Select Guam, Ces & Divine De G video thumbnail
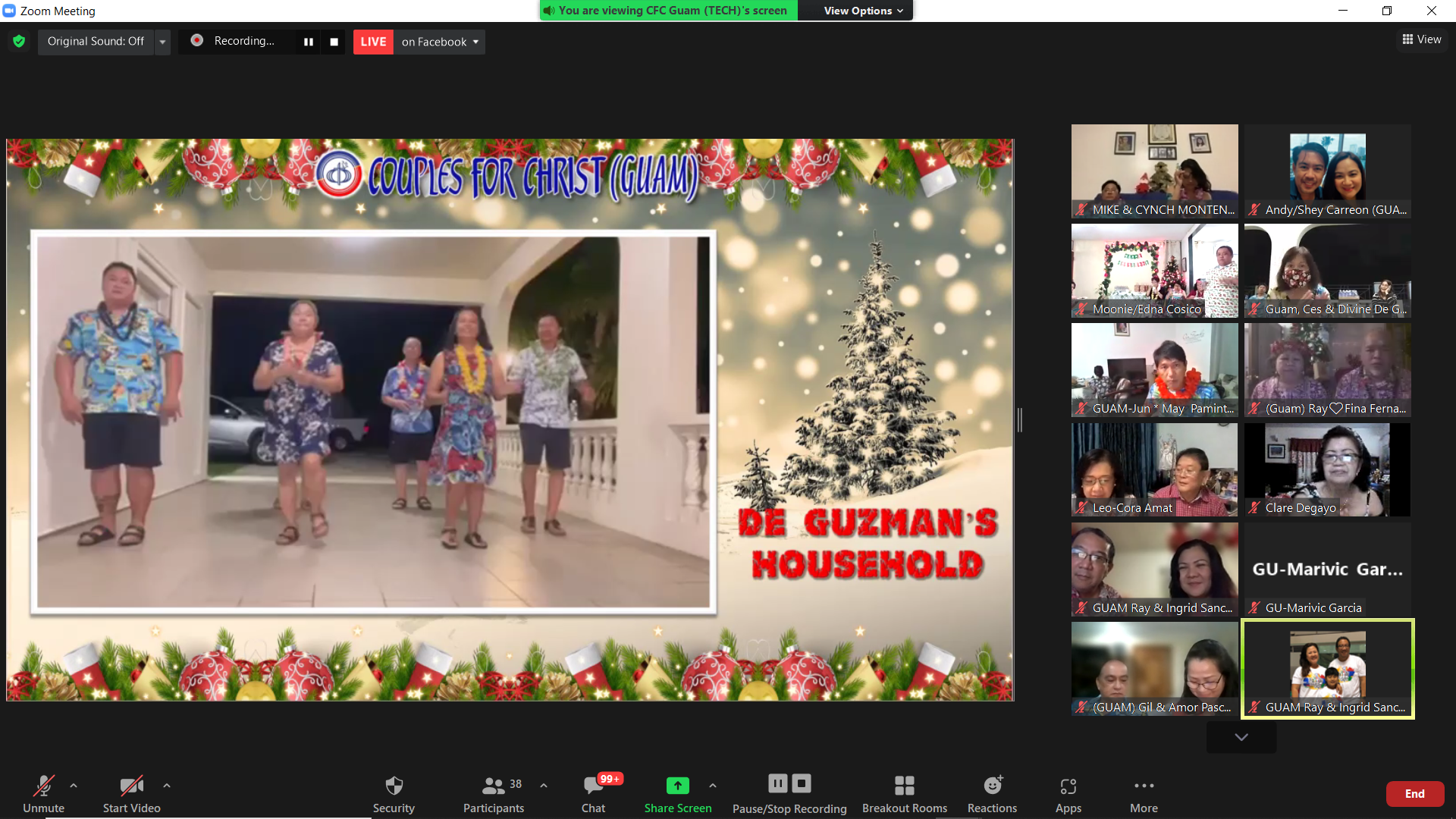Viewport: 1456px width, 819px height. click(x=1327, y=271)
